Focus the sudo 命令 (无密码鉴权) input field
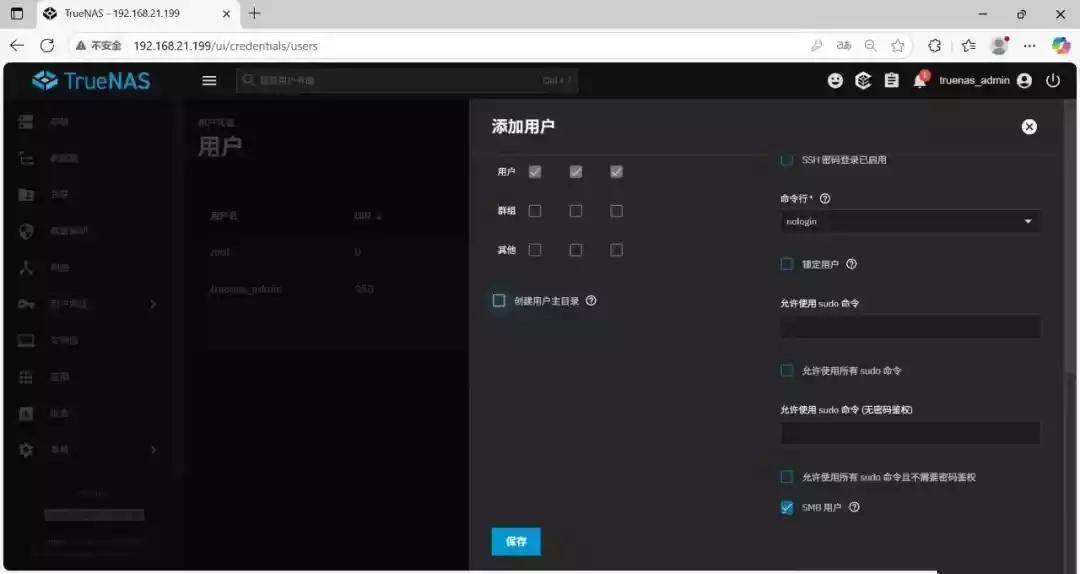Screen dimensions: 1080x574 [910, 433]
